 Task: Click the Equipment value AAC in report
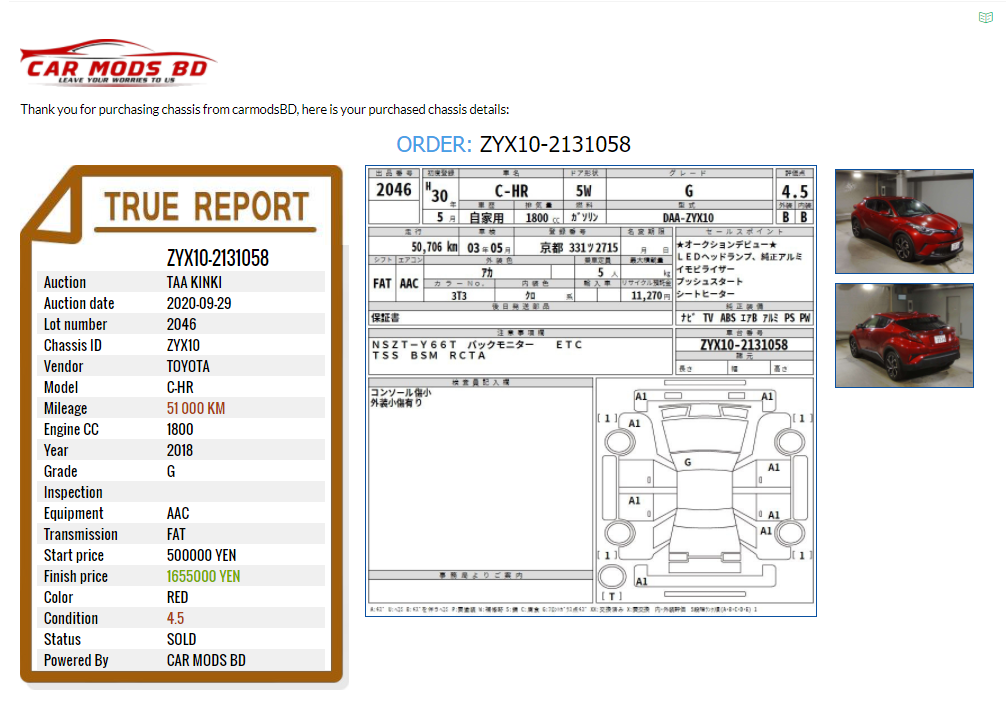(x=178, y=513)
